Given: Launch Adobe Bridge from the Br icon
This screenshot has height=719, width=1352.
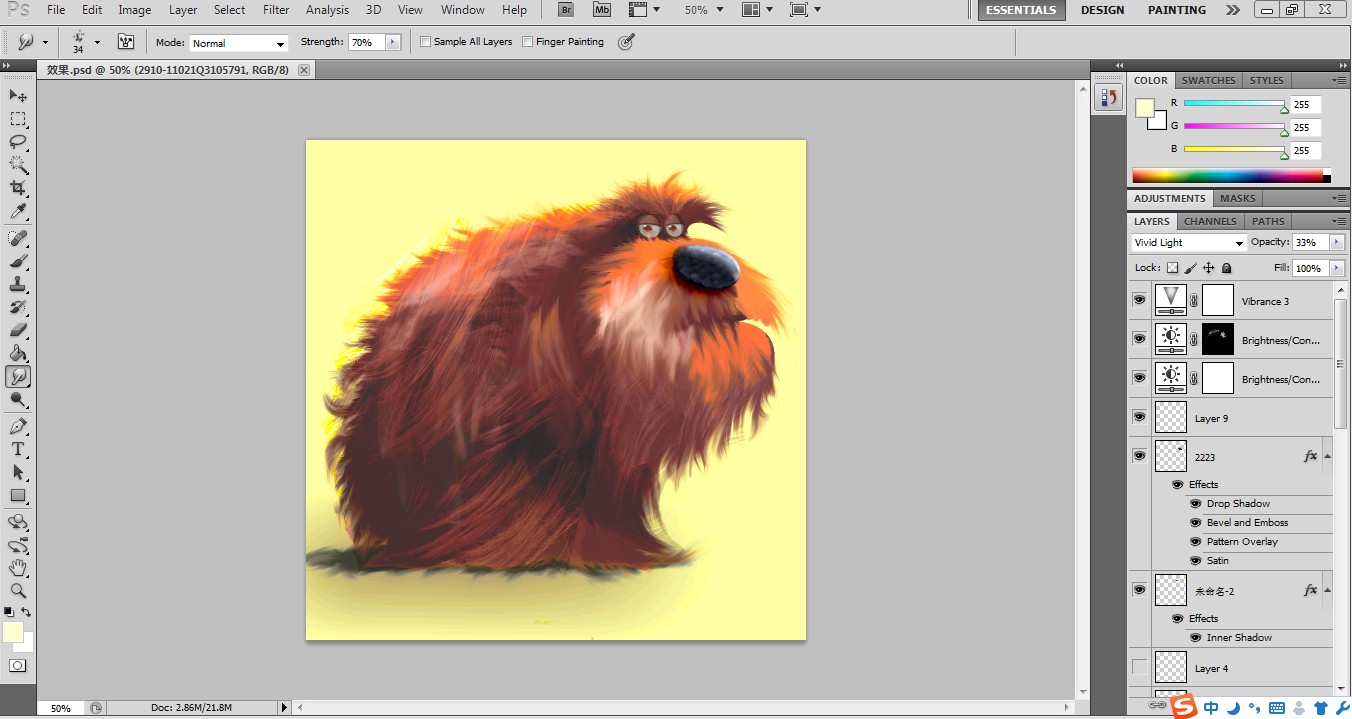Looking at the screenshot, I should pyautogui.click(x=566, y=10).
